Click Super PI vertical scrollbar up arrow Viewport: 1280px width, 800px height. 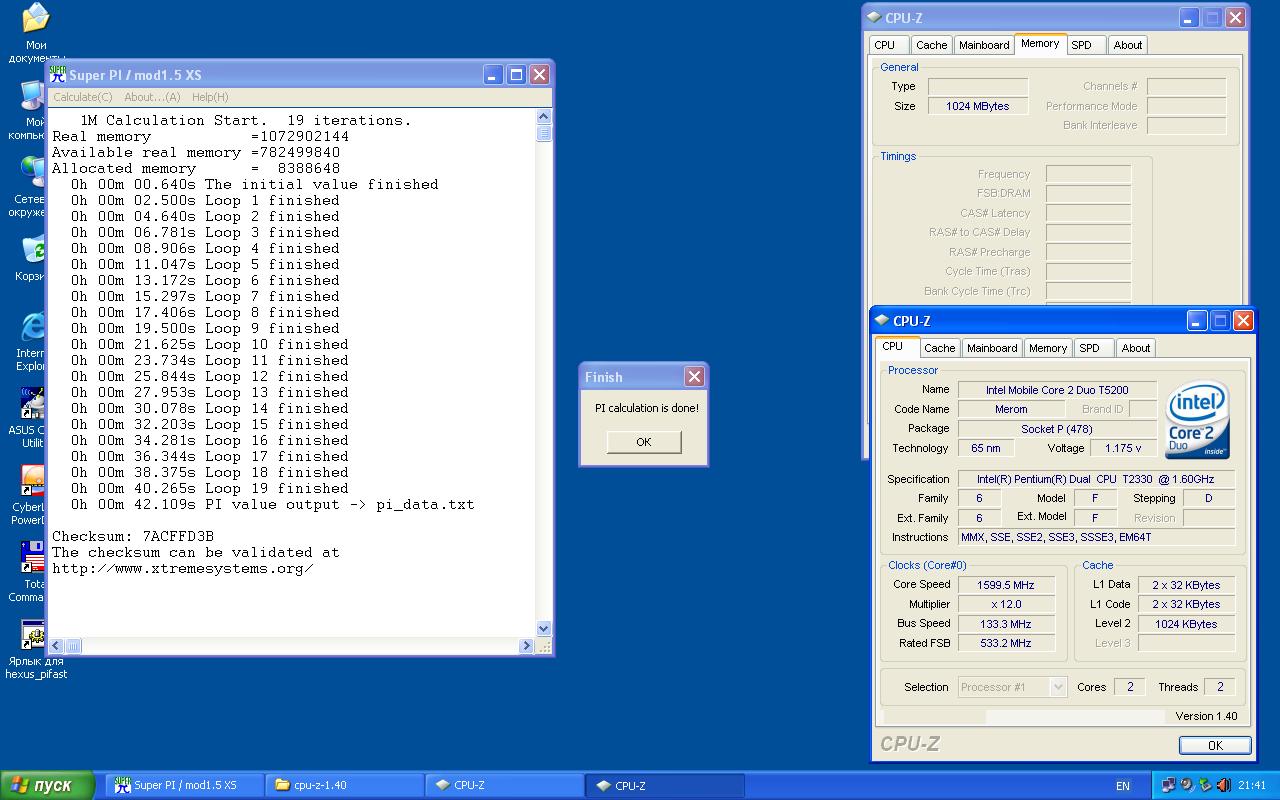coord(544,118)
